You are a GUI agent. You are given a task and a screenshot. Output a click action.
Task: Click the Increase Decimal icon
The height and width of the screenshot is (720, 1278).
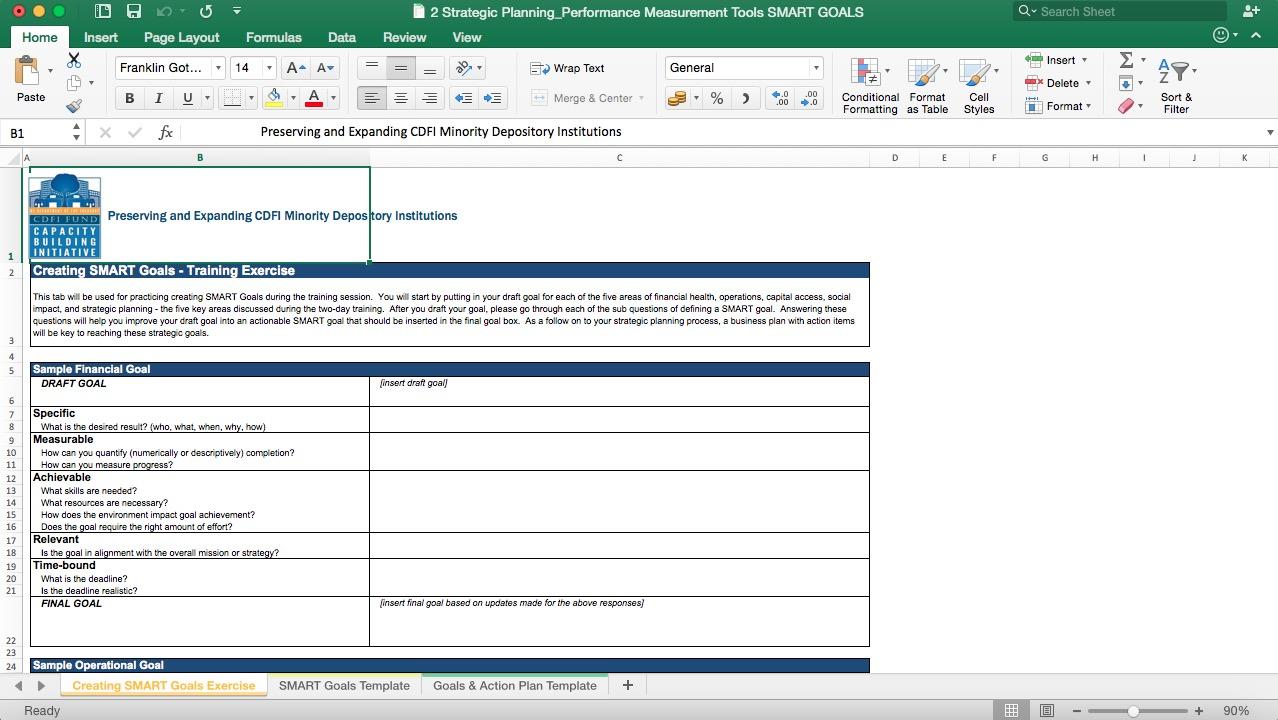(x=780, y=98)
